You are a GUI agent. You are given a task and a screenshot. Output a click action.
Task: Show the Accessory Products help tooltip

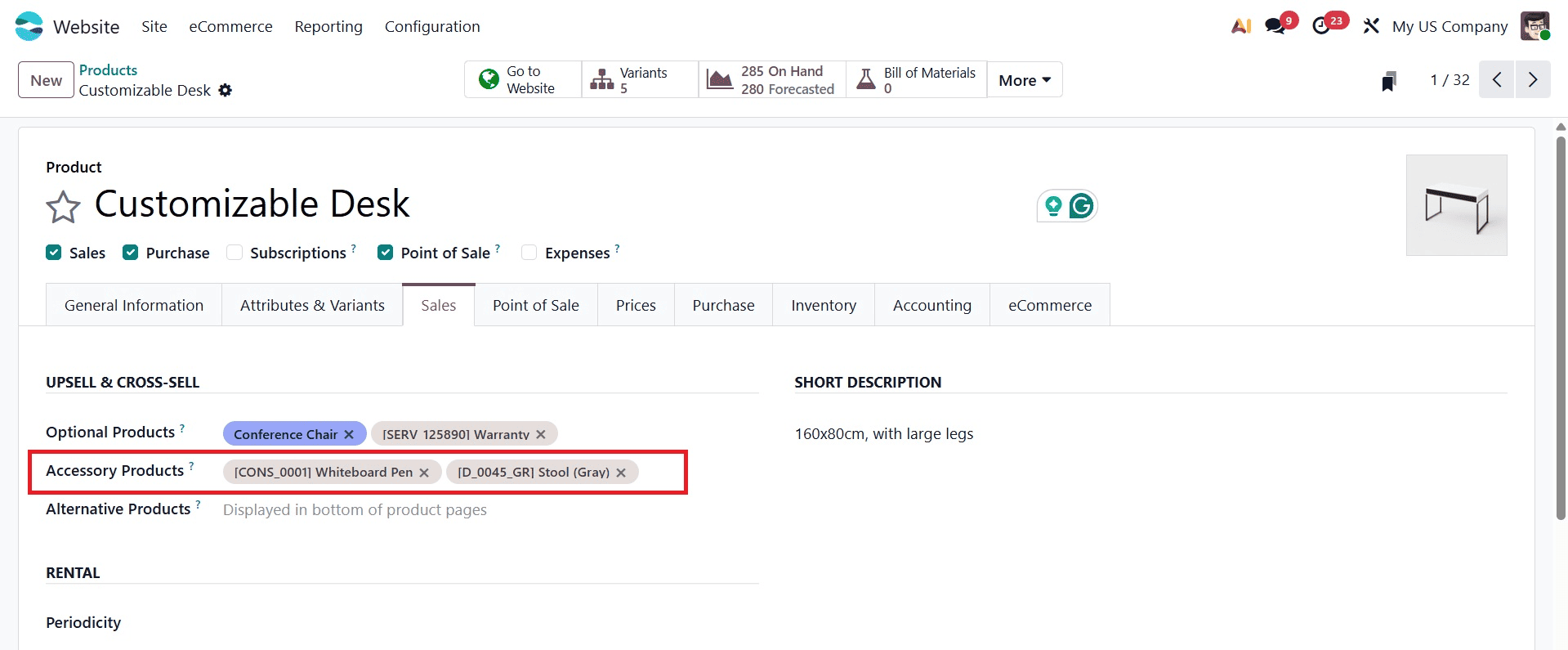(191, 466)
